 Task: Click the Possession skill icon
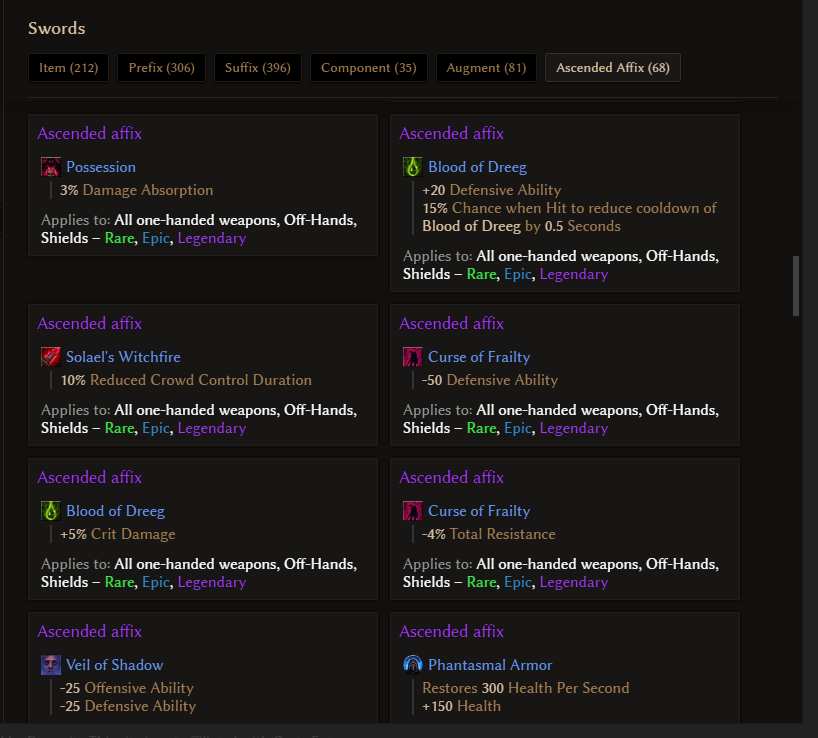(51, 167)
